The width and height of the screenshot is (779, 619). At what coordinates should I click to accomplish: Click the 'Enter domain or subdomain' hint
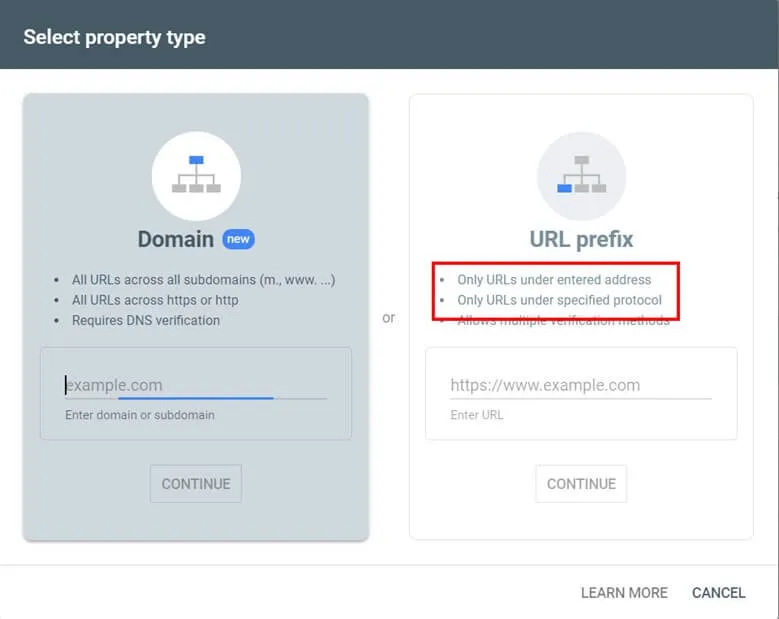click(x=140, y=415)
